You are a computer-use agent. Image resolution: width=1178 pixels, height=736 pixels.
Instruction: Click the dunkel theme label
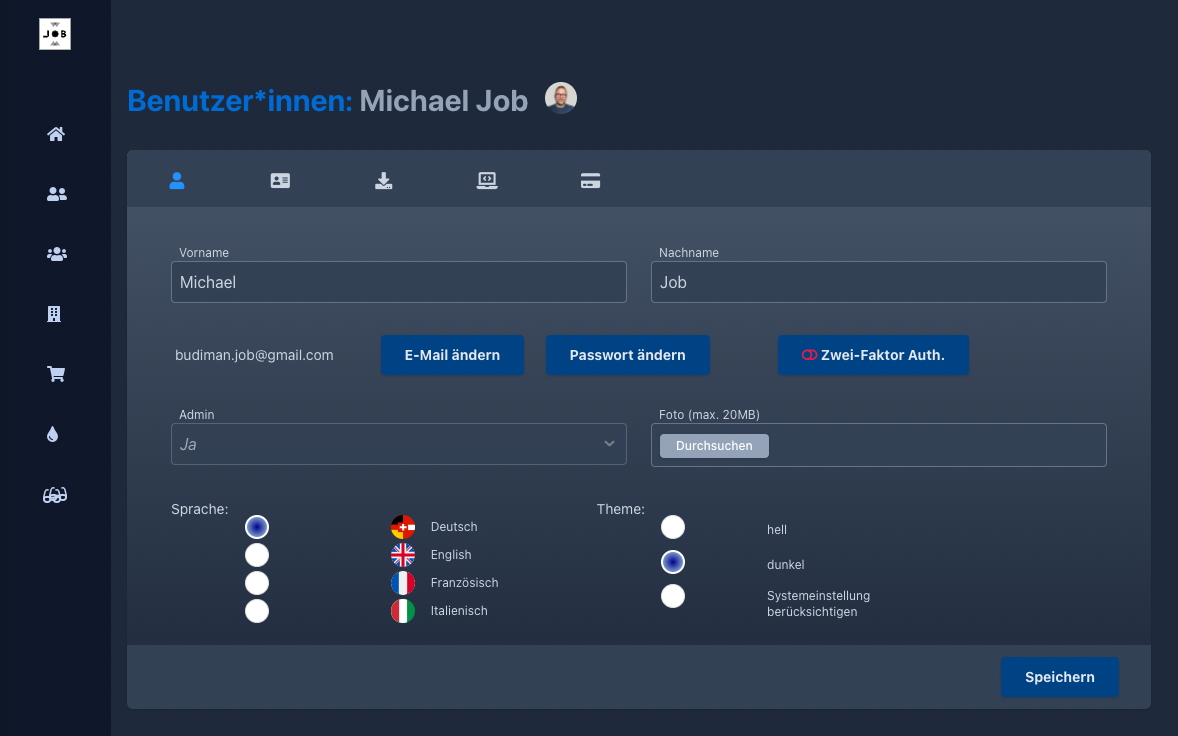tap(786, 565)
